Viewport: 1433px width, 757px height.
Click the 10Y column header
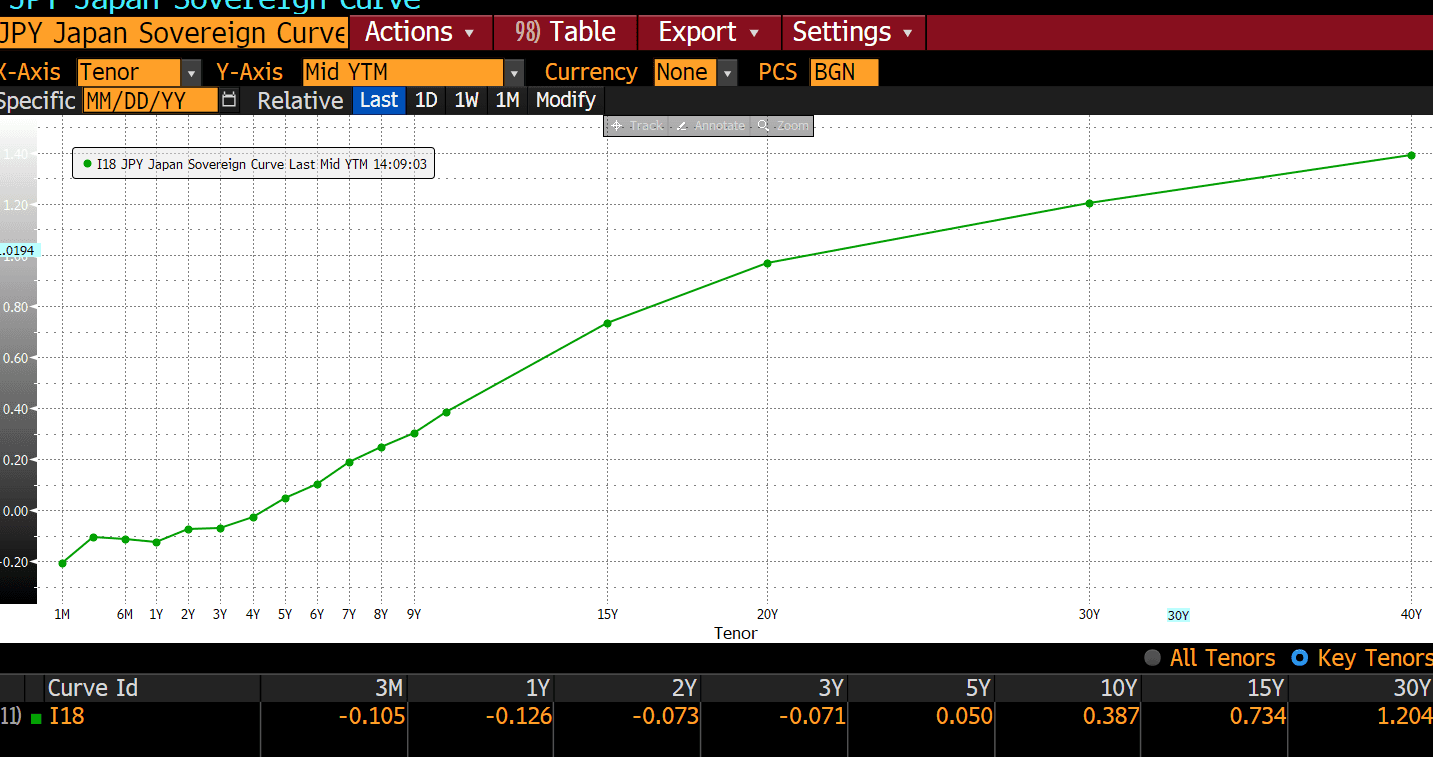[1068, 688]
